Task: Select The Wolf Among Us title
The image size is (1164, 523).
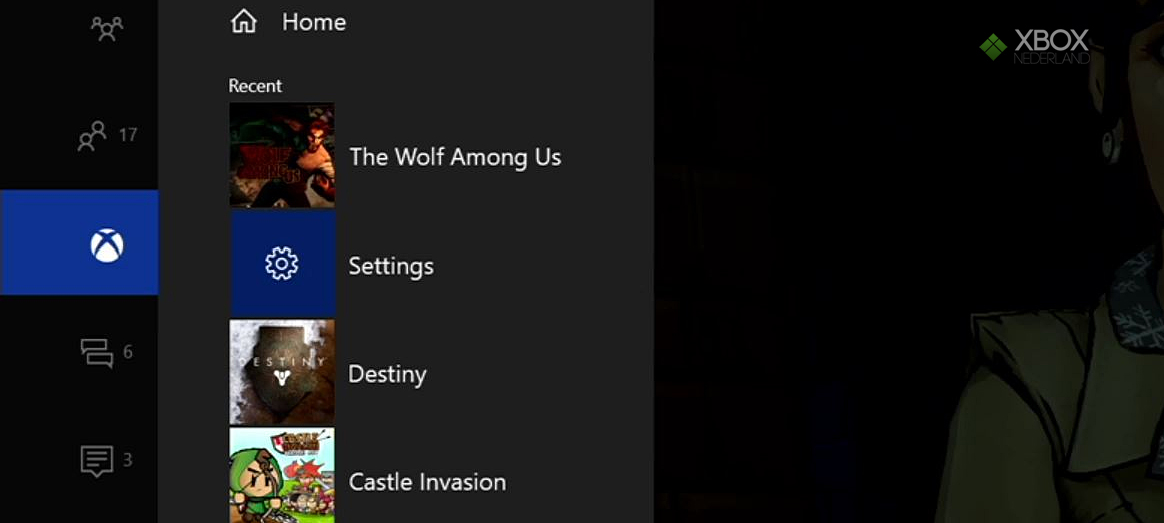Action: pos(455,157)
